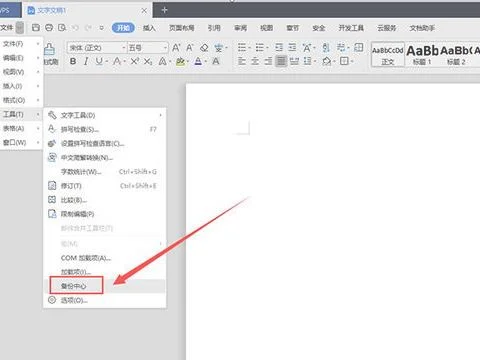Image resolution: width=480 pixels, height=360 pixels.
Task: Open the 表格(A) submenu
Action: [x=21, y=128]
